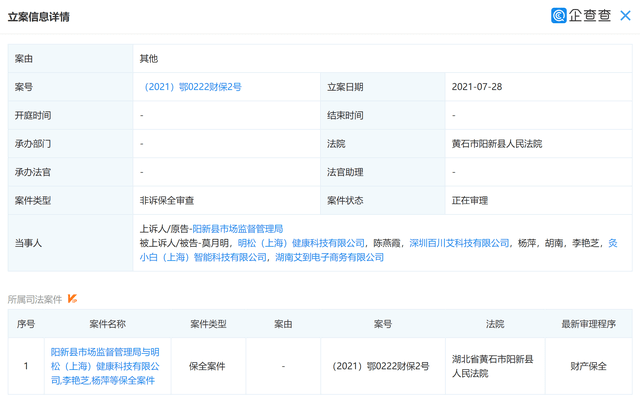The height and width of the screenshot is (417, 640).
Task: Click the 承办部门 row label
Action: pos(33,144)
